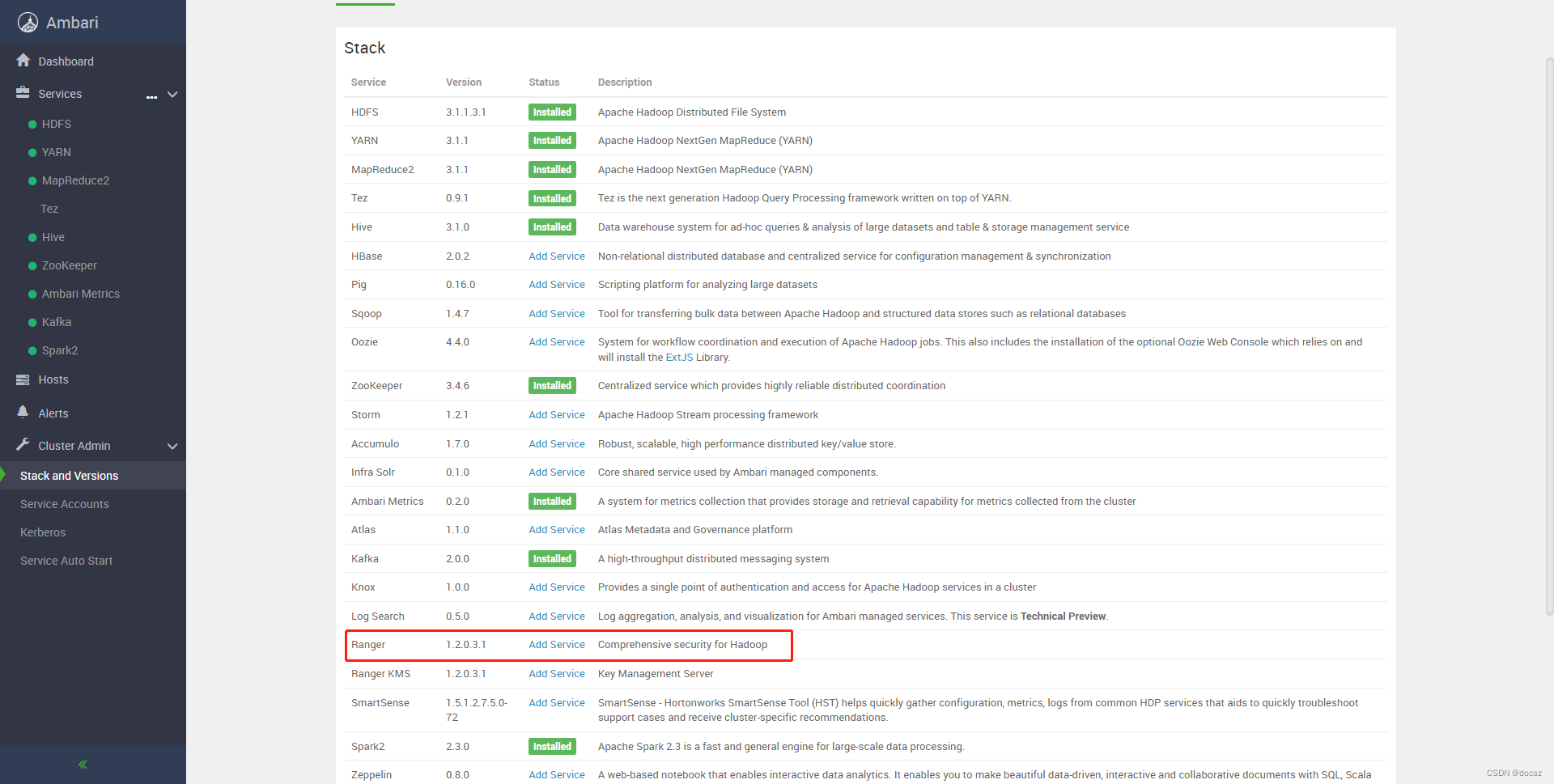
Task: Open the Hive service in sidebar
Action: pos(53,237)
